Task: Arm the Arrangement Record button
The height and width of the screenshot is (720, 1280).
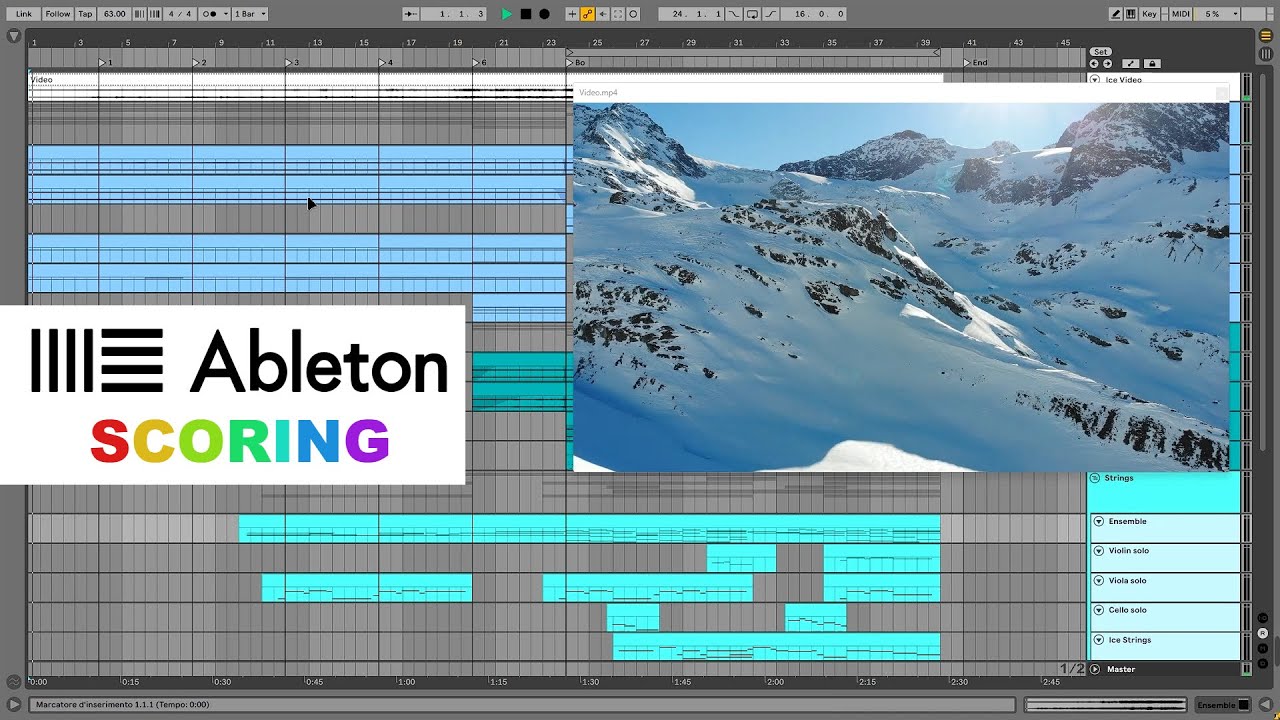Action: (x=544, y=14)
